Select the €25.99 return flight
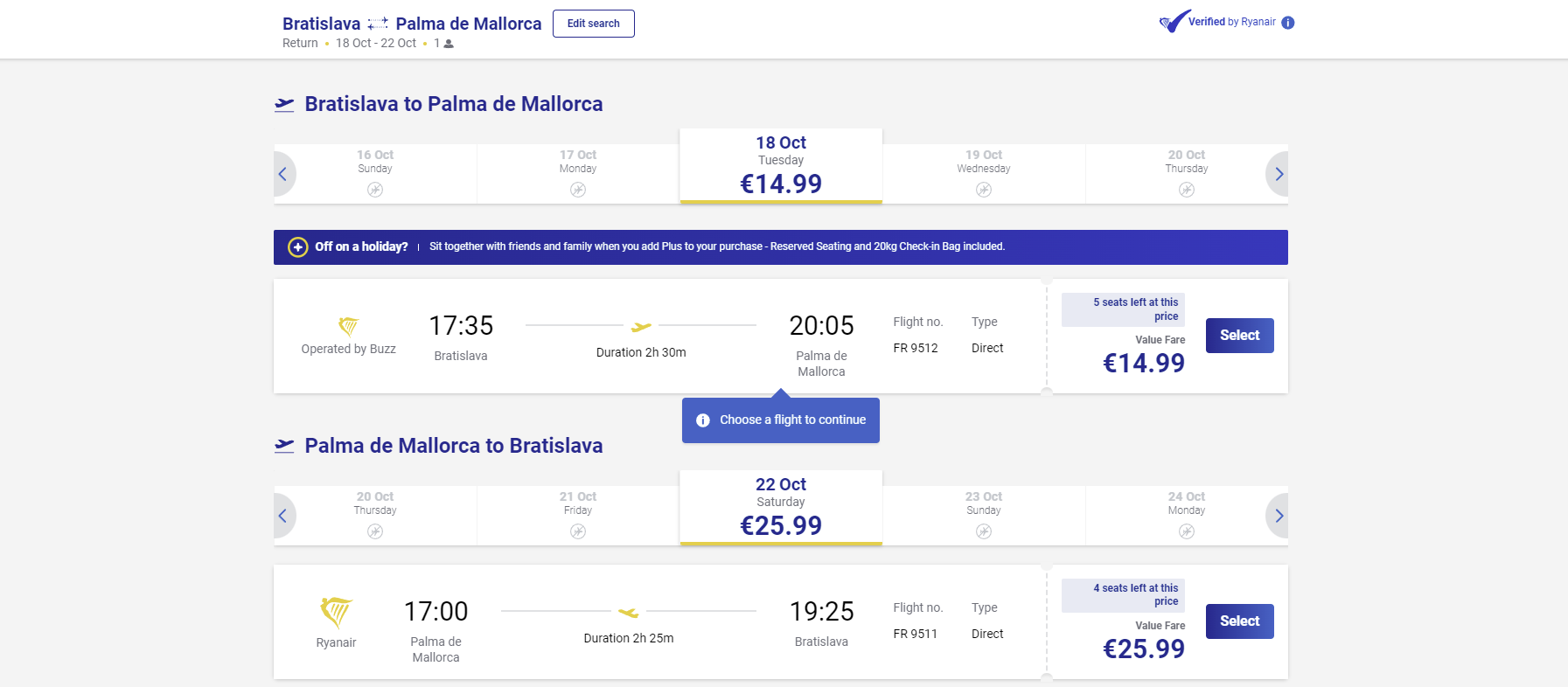This screenshot has width=1568, height=687. 1239,621
